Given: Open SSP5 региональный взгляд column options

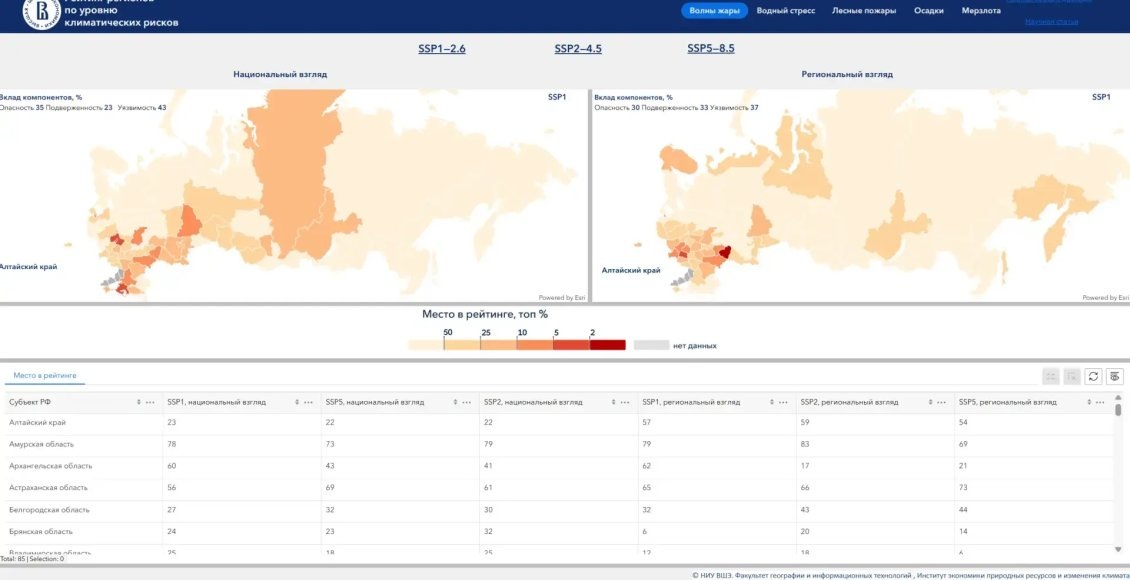Looking at the screenshot, I should tap(1100, 402).
